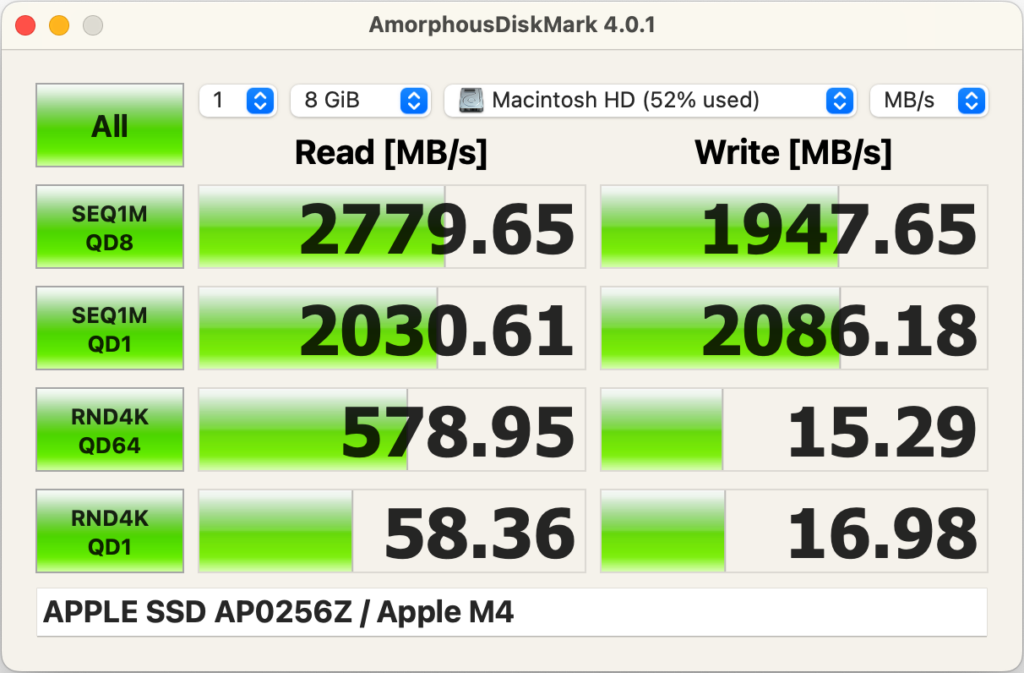Click the 16.98 RND4K QD1 write result

click(794, 531)
